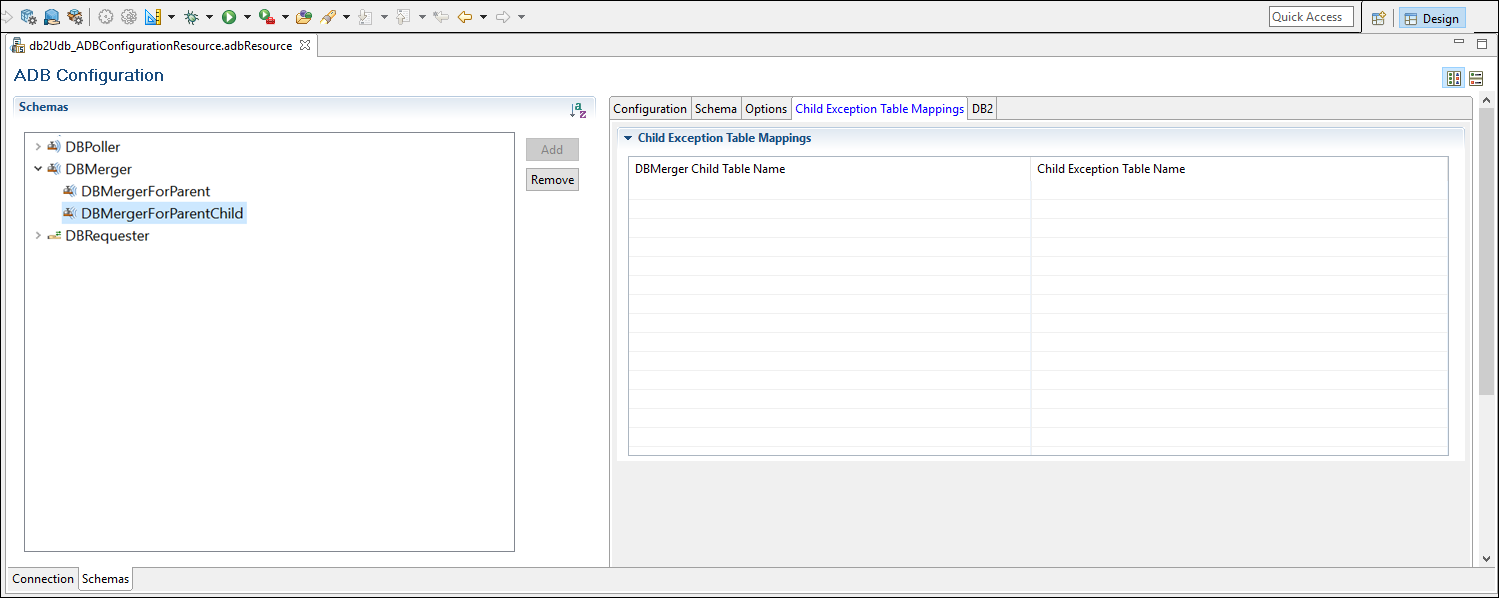
Task: Open dropdown next to the Debug icon
Action: pyautogui.click(x=209, y=17)
